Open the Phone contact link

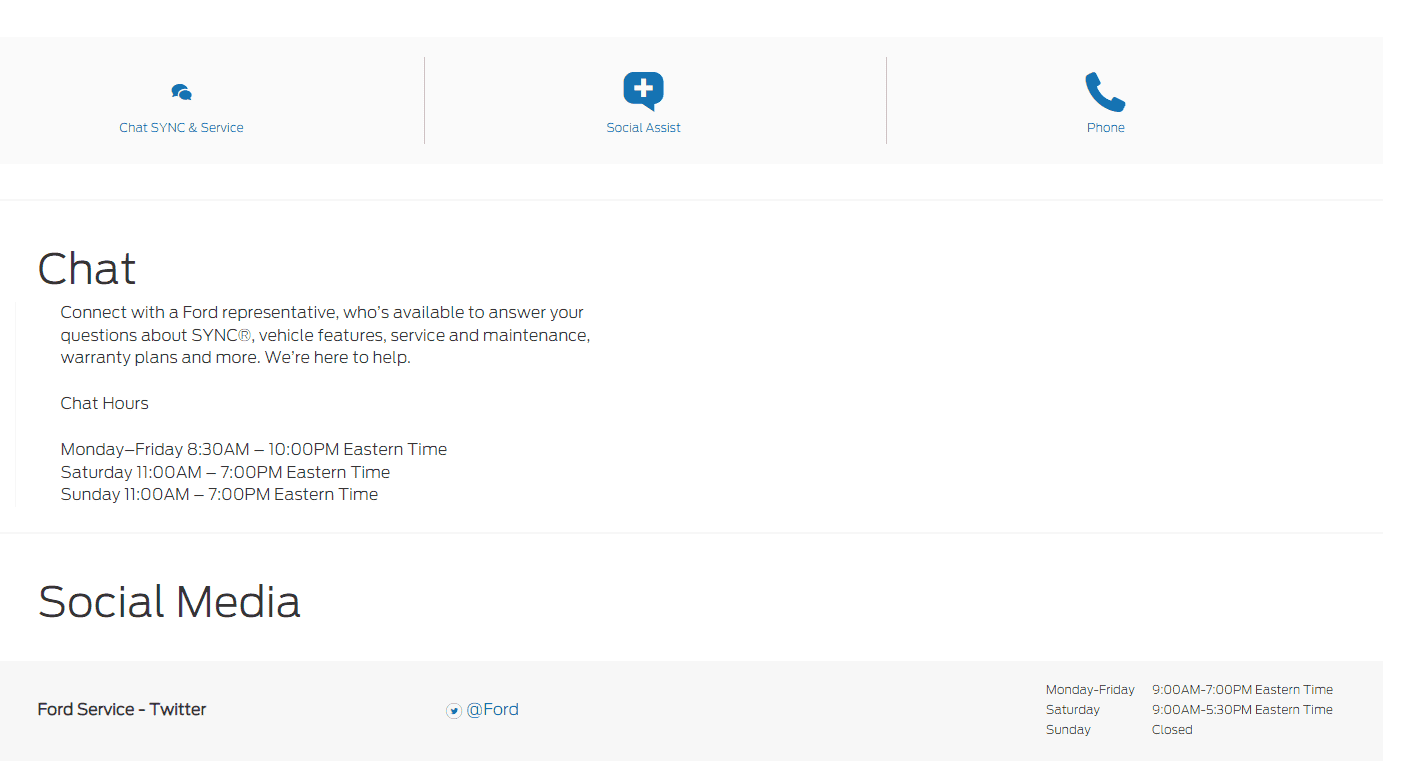(1106, 128)
